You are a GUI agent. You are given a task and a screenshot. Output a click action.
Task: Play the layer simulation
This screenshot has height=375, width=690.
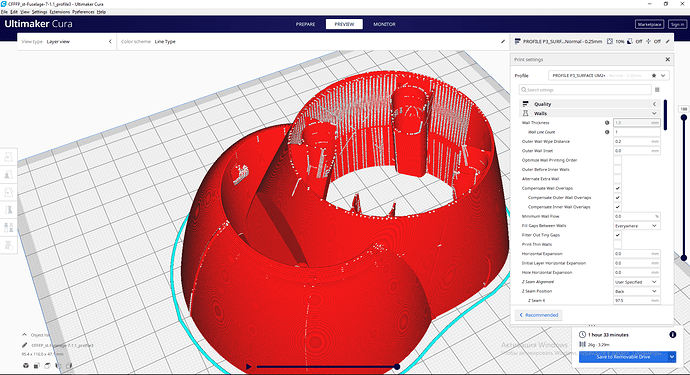pos(249,366)
